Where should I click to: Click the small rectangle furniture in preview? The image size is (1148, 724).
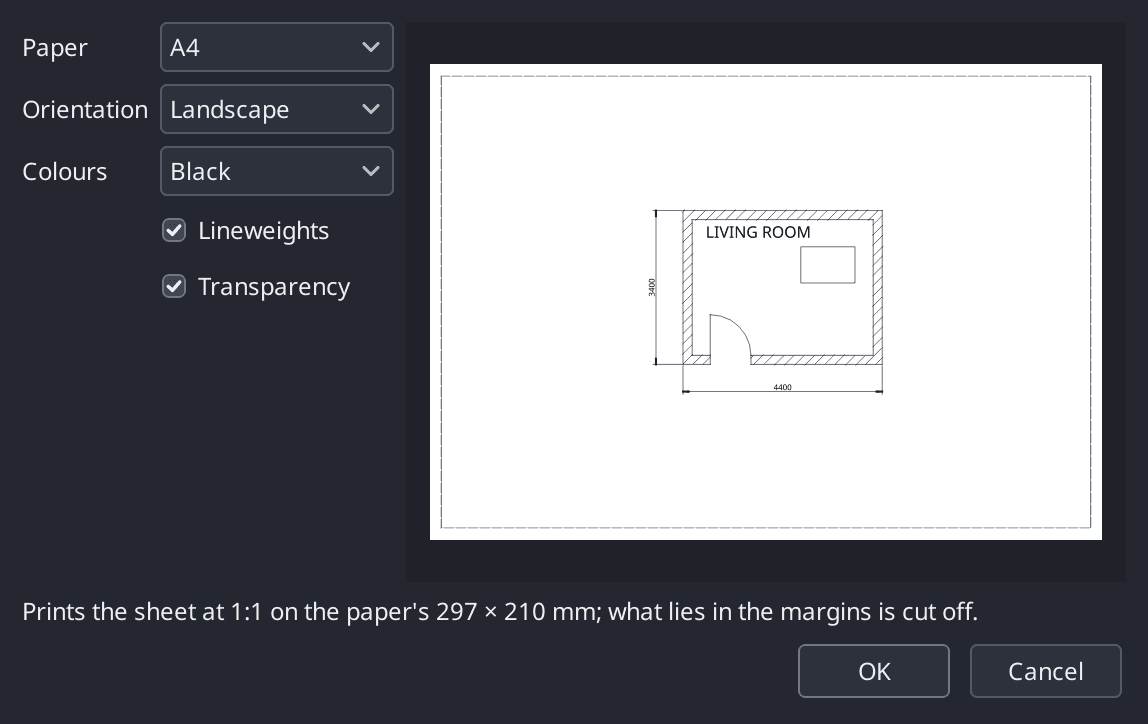pos(827,264)
